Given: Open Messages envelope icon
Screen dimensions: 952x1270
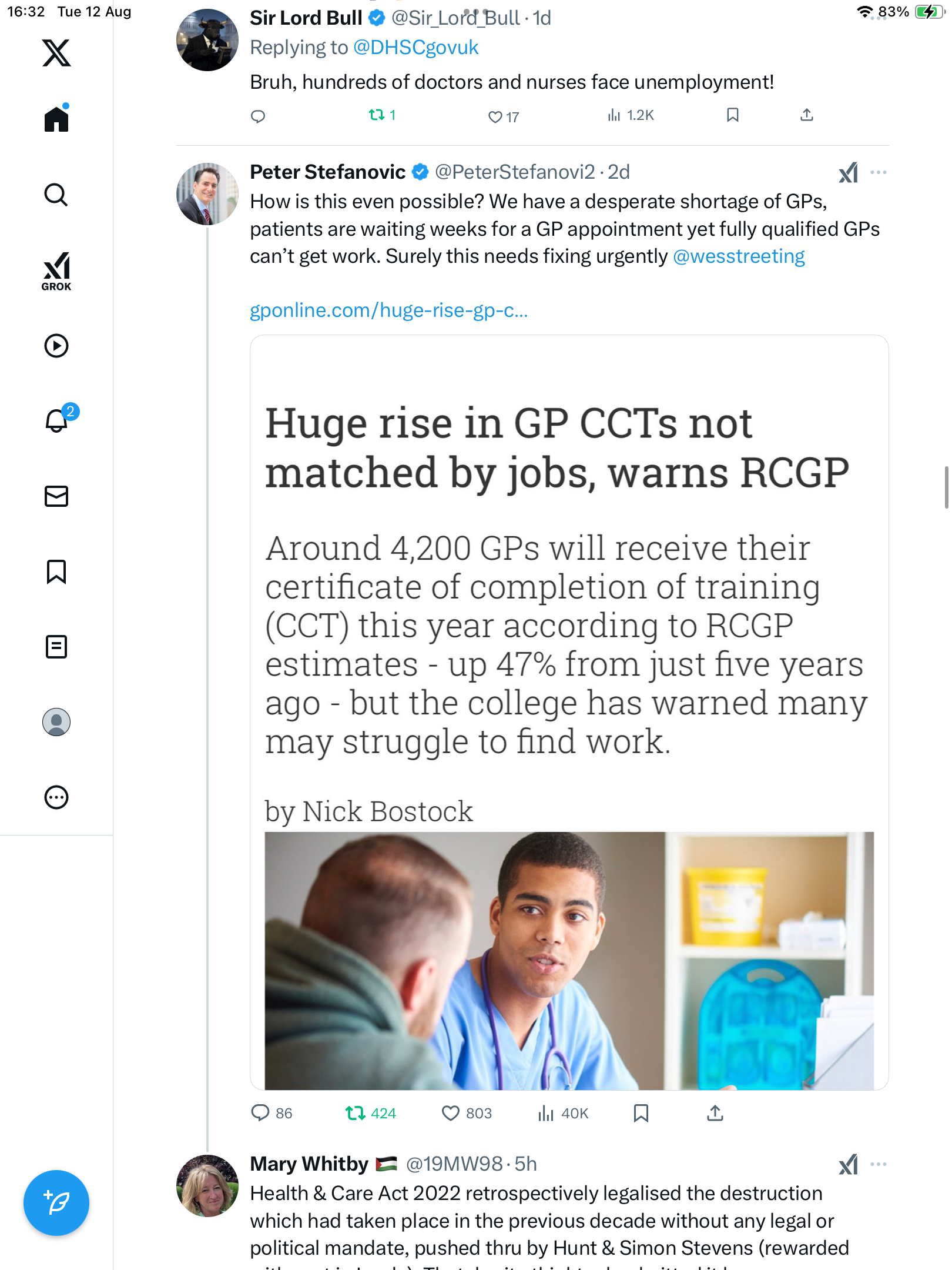Looking at the screenshot, I should 56,496.
